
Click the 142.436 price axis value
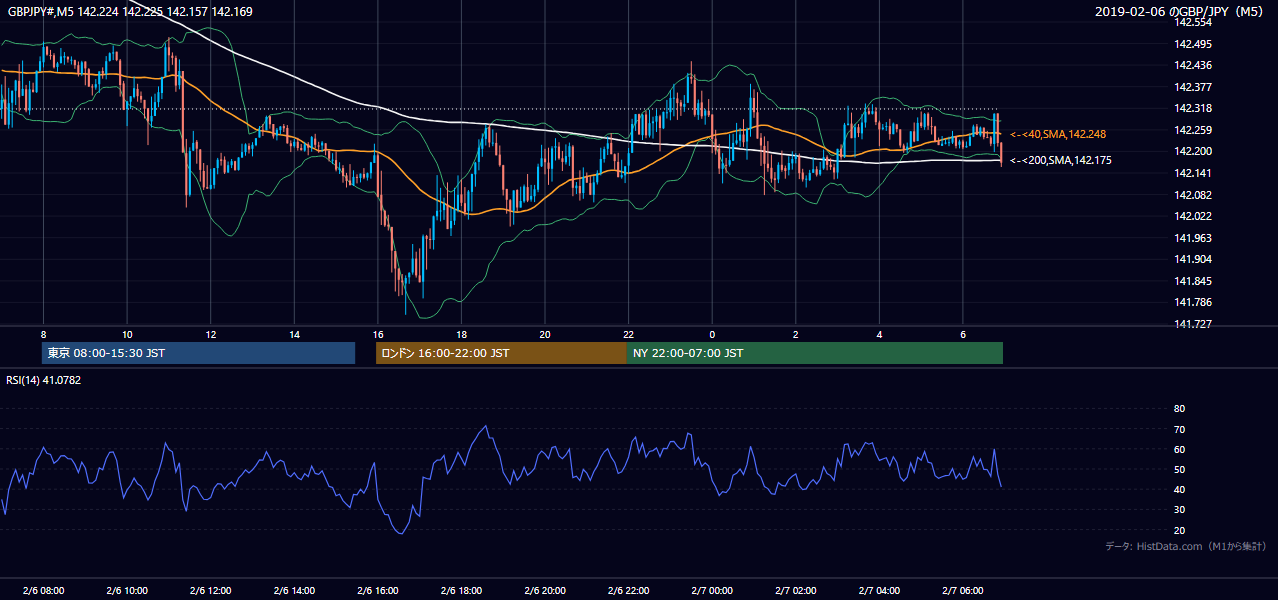coord(1192,65)
